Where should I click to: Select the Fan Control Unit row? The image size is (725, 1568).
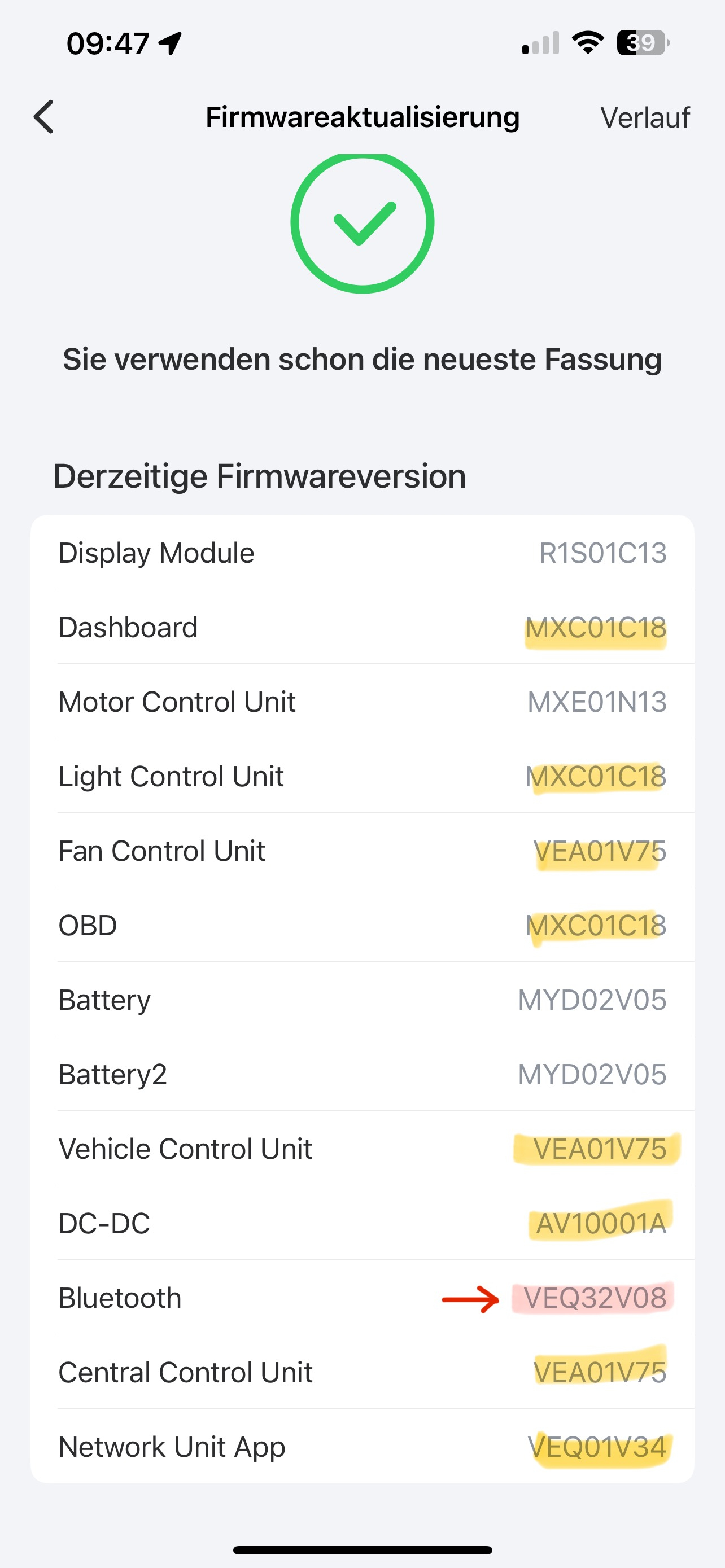(362, 851)
